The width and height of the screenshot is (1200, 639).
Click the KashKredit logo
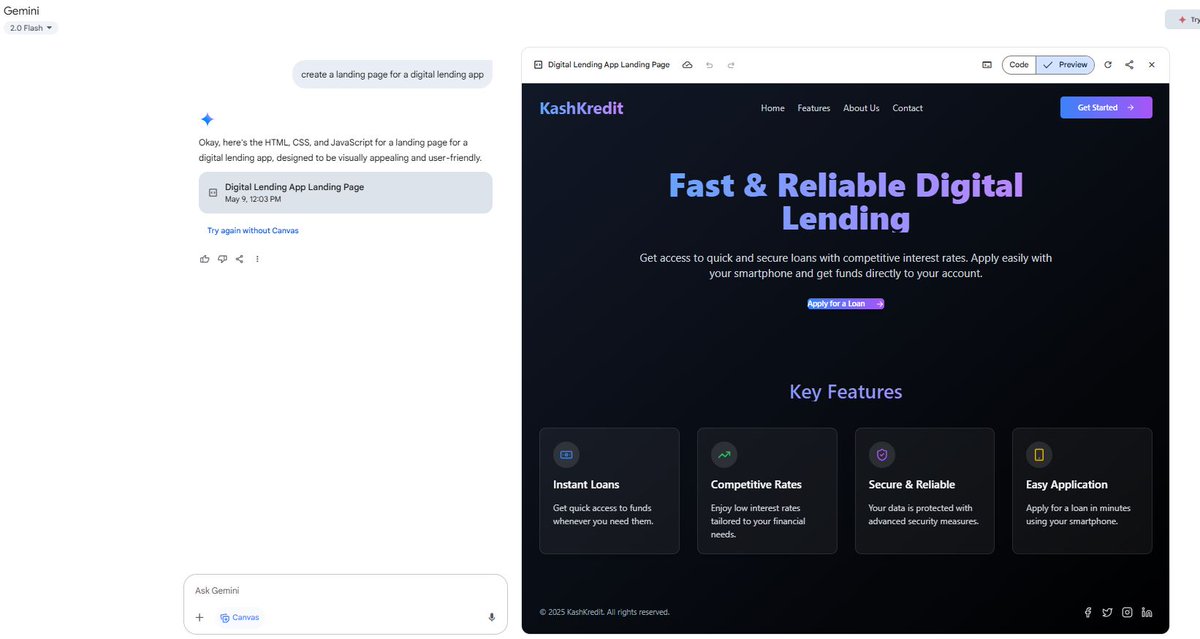[581, 108]
